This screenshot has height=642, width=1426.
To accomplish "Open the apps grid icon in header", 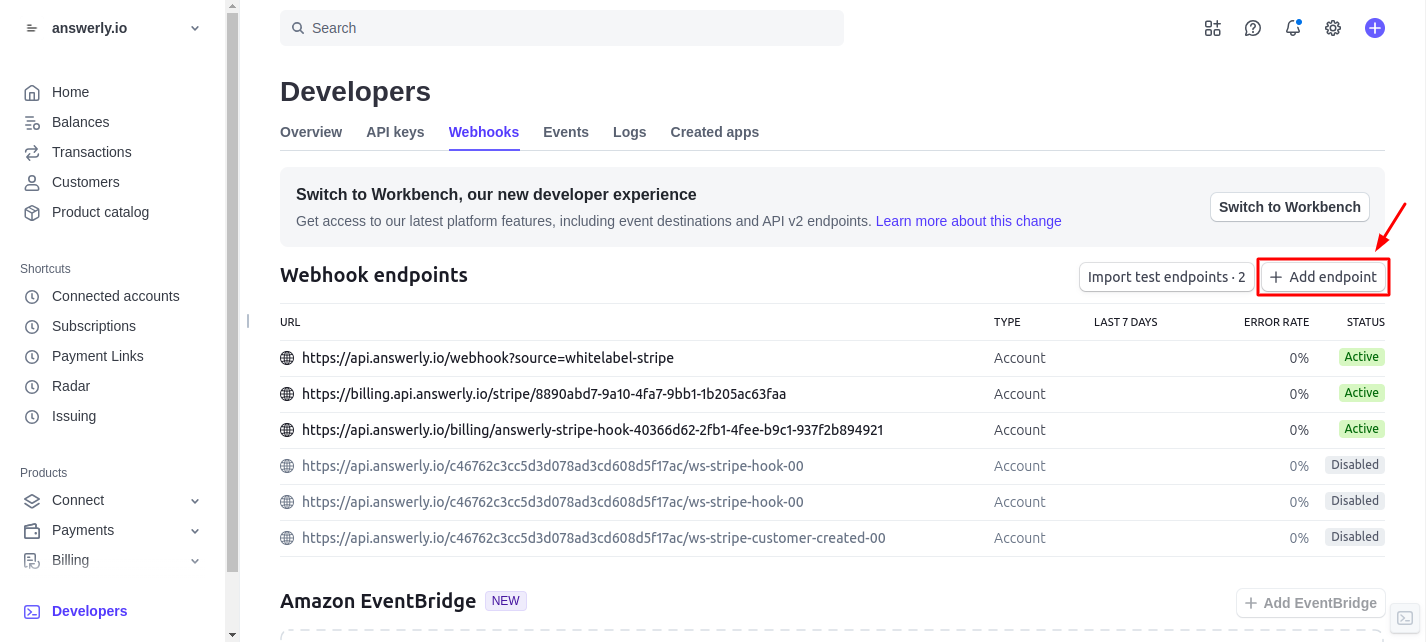I will pos(1213,28).
